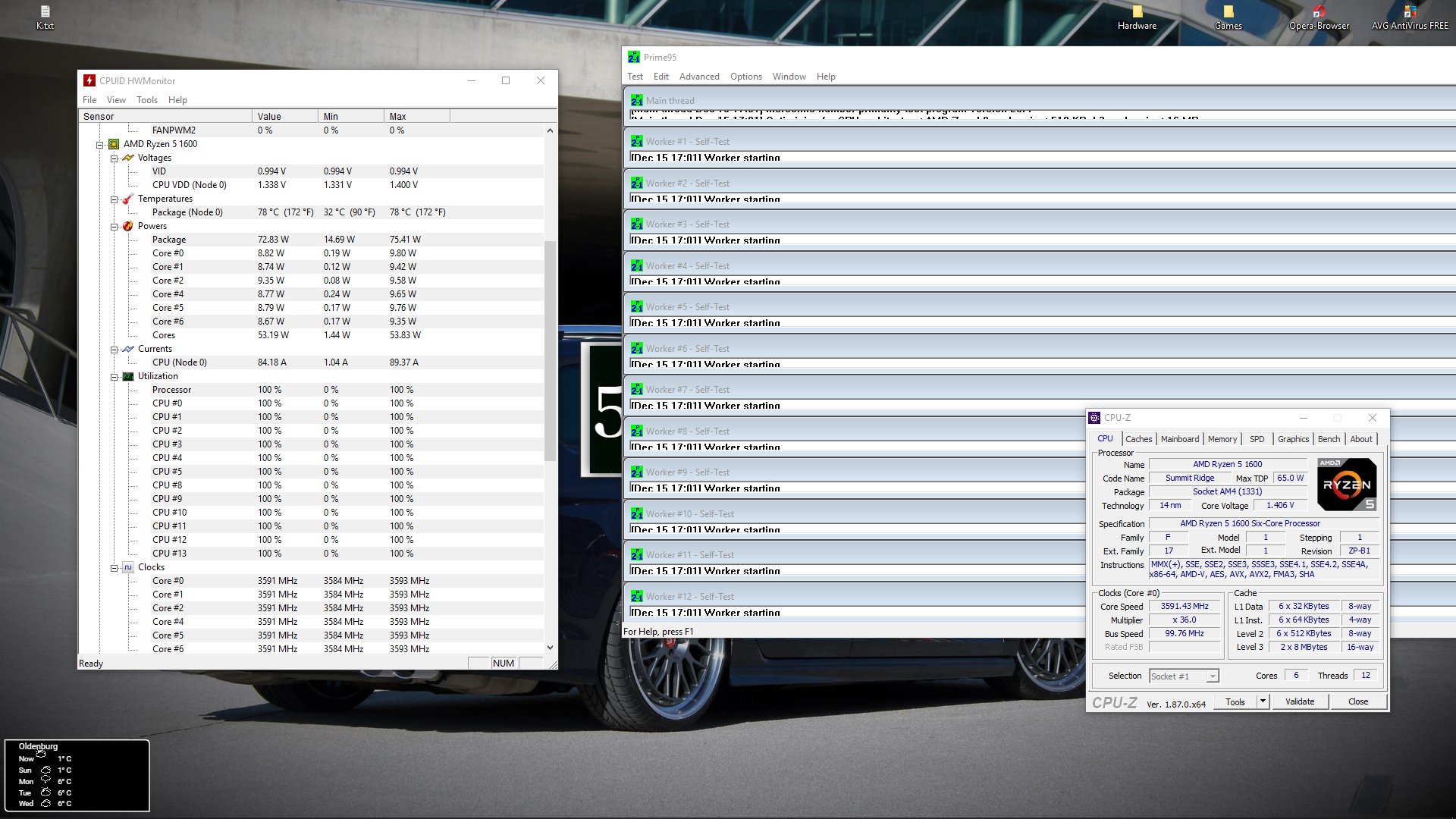Open the Tools menu in HWMonitor

146,100
